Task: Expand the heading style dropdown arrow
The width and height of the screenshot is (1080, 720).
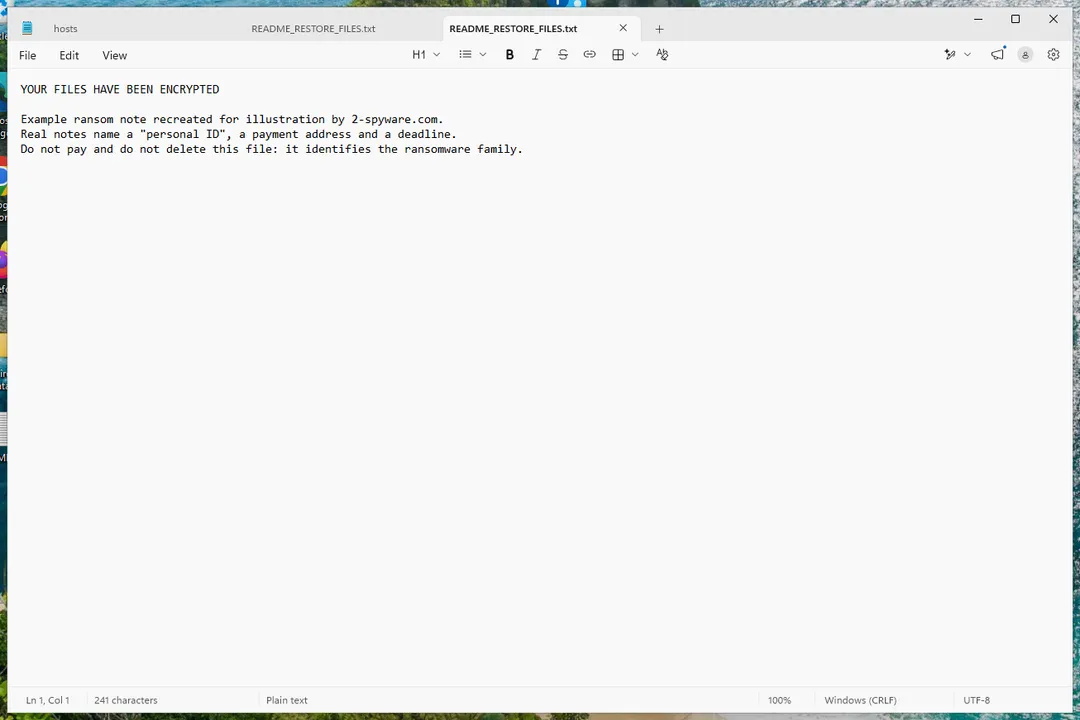Action: [437, 54]
